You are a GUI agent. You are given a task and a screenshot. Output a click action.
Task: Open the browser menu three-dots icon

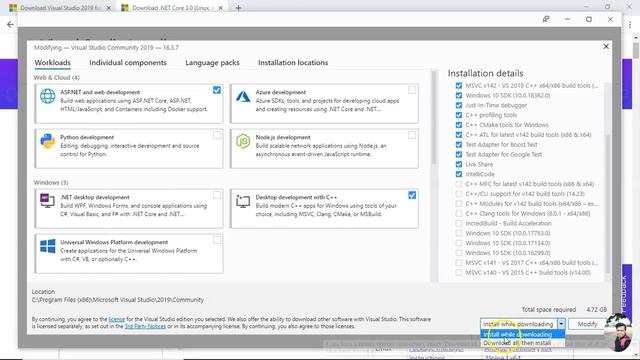tap(630, 24)
